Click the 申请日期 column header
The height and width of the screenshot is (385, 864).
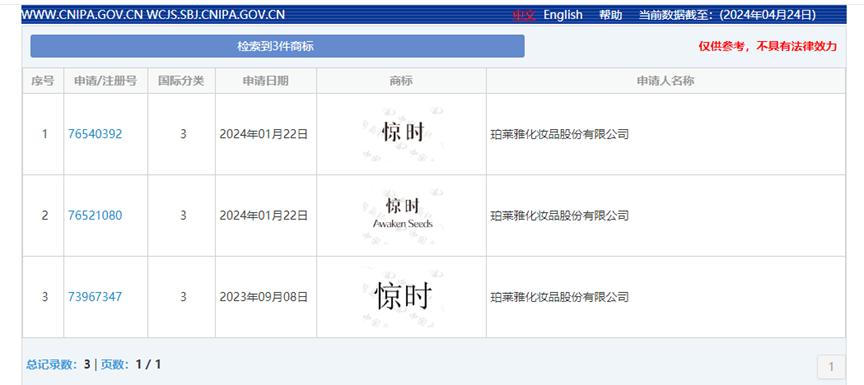pyautogui.click(x=266, y=81)
